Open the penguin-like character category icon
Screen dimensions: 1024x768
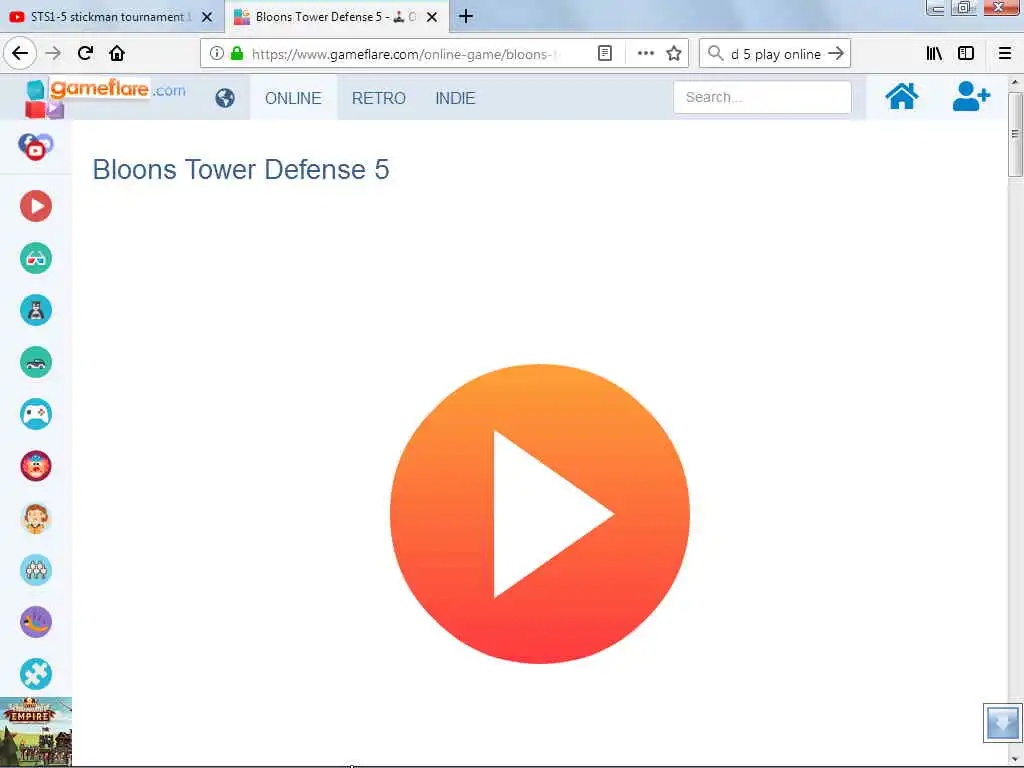tap(36, 310)
